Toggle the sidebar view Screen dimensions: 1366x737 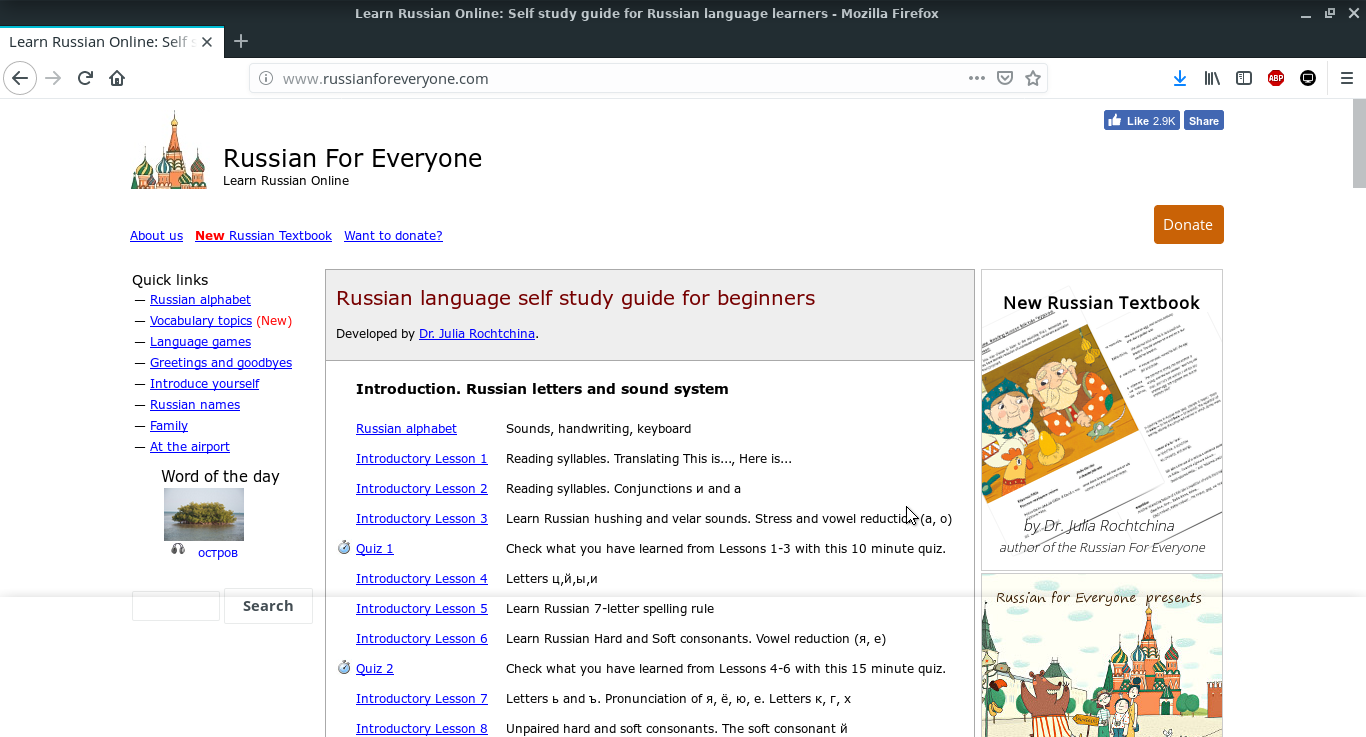pos(1244,78)
